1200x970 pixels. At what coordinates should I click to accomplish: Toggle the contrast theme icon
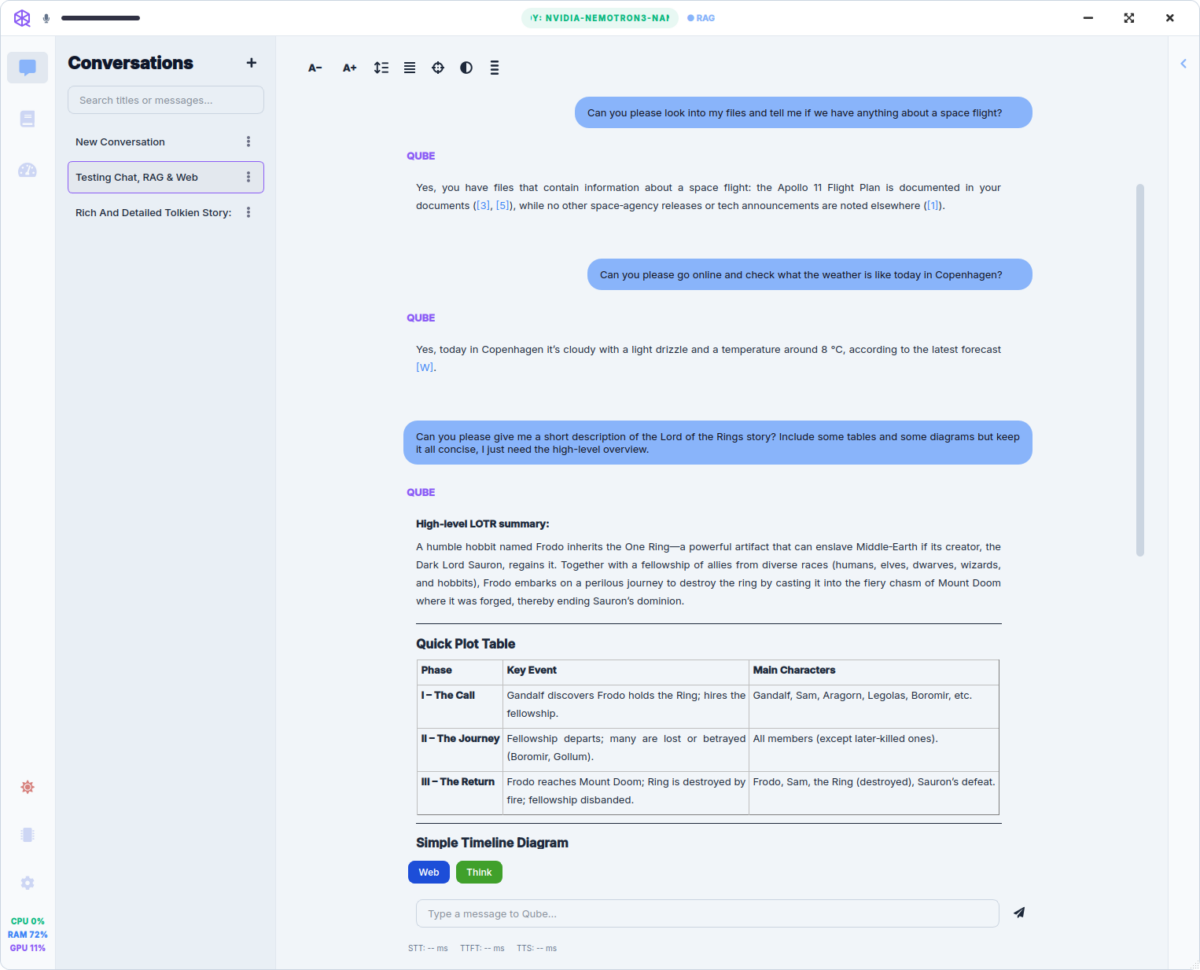click(x=466, y=68)
